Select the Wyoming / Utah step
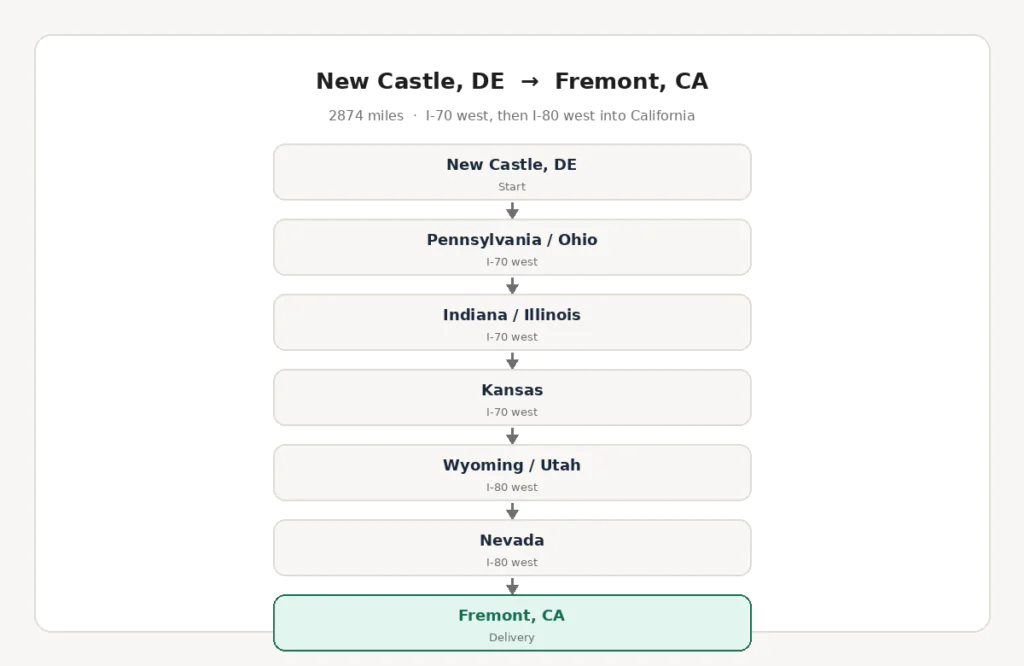The width and height of the screenshot is (1024, 666). click(512, 473)
